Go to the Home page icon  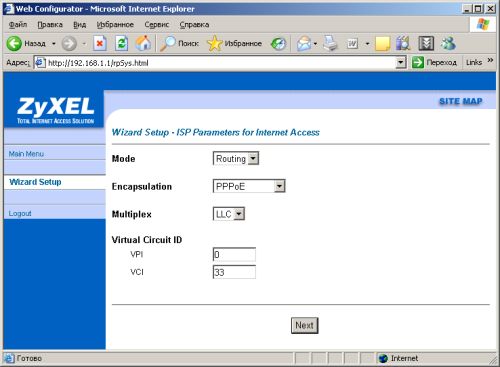point(143,43)
